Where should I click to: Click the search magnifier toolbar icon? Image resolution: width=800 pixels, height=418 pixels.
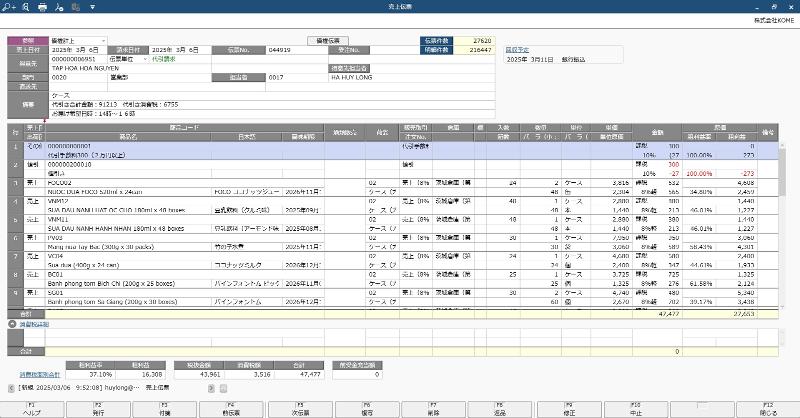click(25, 6)
